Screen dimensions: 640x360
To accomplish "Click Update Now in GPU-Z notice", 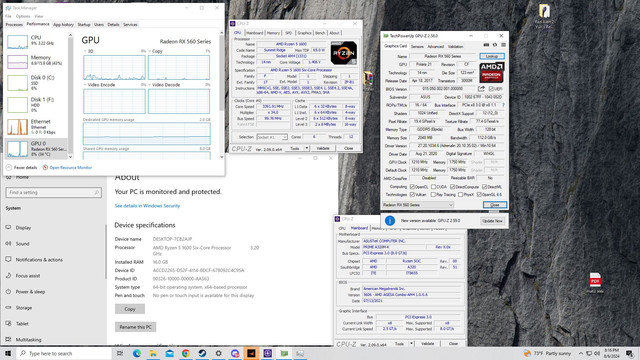I will (x=492, y=221).
